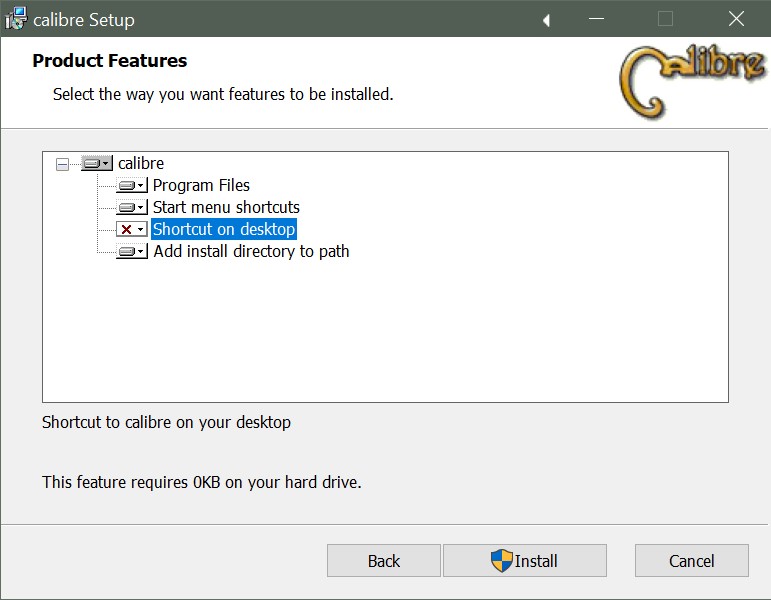Go to previous step with Back button
The height and width of the screenshot is (600, 771).
[x=384, y=561]
